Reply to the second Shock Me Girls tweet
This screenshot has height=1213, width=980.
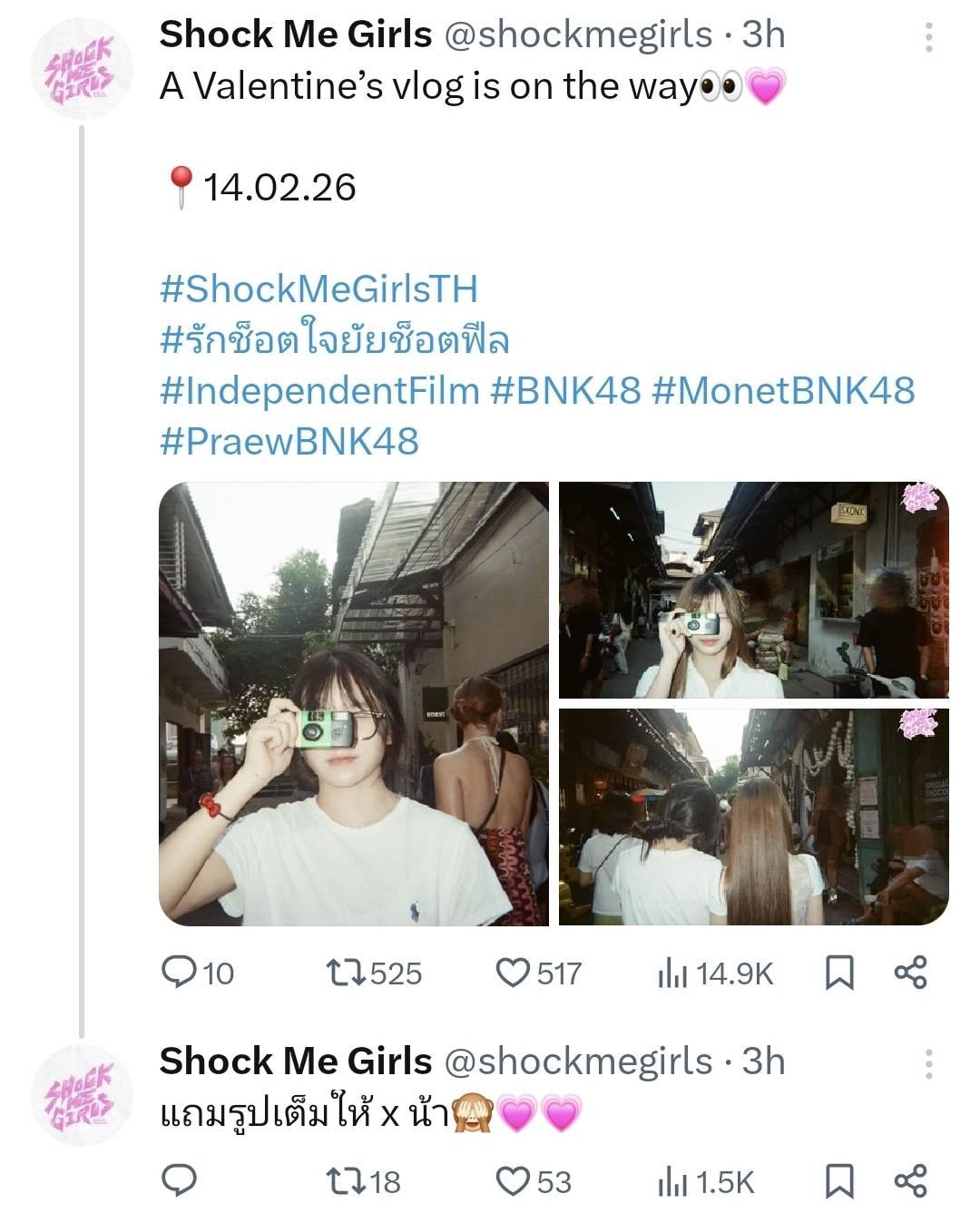pos(180,1180)
